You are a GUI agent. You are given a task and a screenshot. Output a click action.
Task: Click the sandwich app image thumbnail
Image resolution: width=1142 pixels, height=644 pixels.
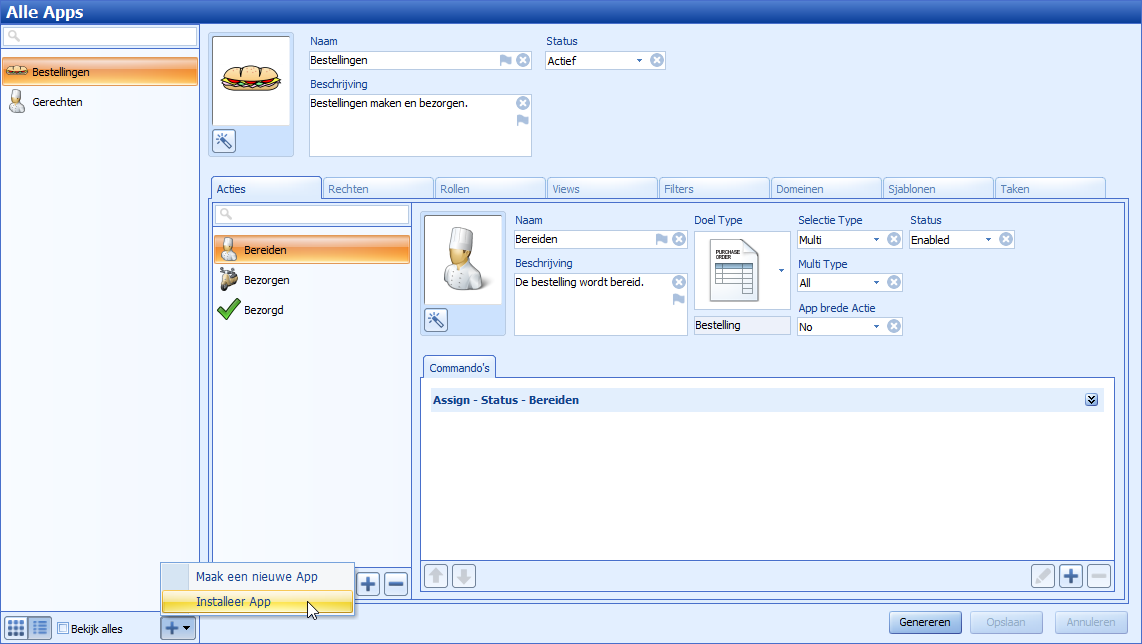(251, 80)
